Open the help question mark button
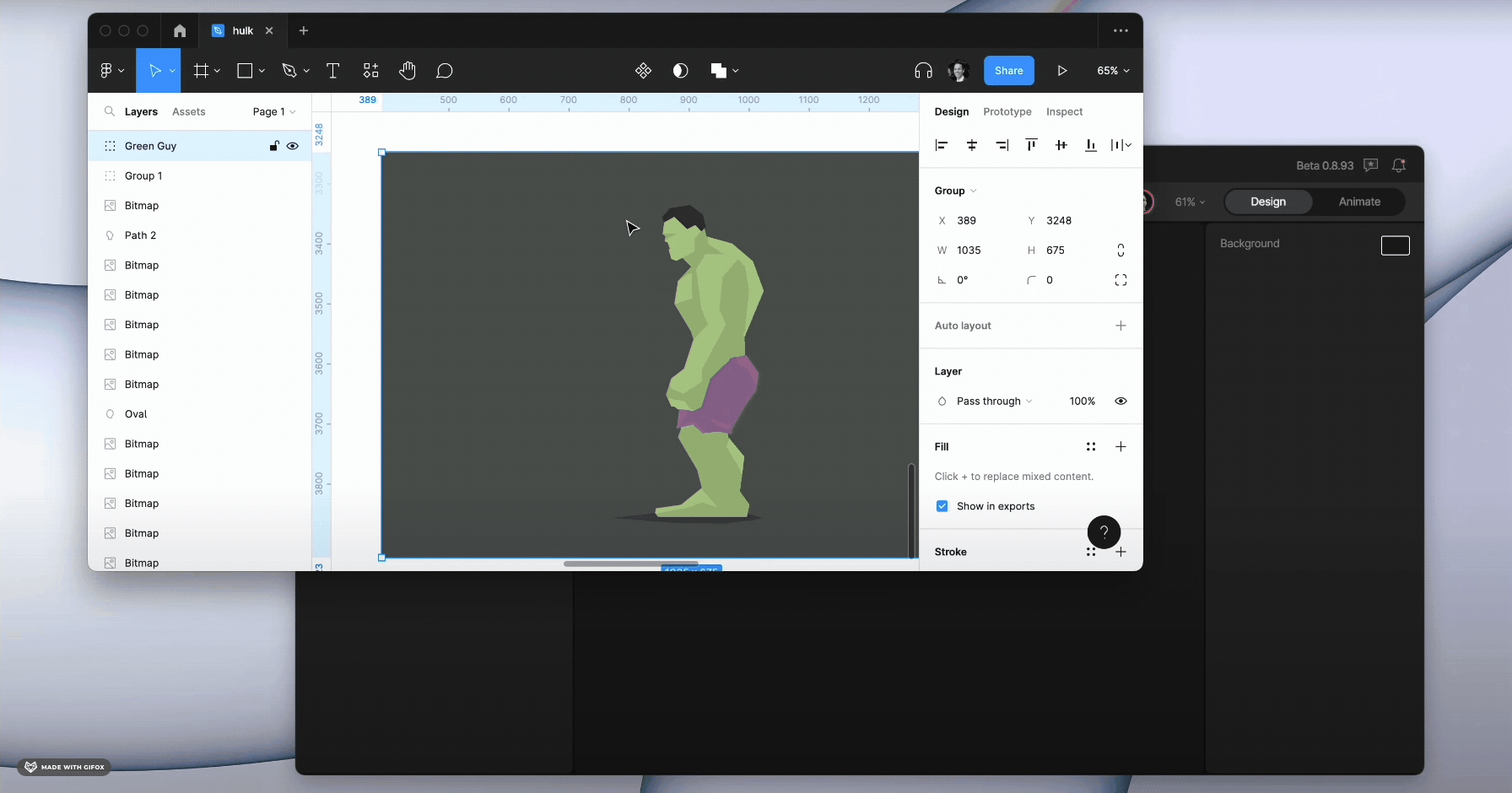The height and width of the screenshot is (793, 1512). coord(1104,531)
